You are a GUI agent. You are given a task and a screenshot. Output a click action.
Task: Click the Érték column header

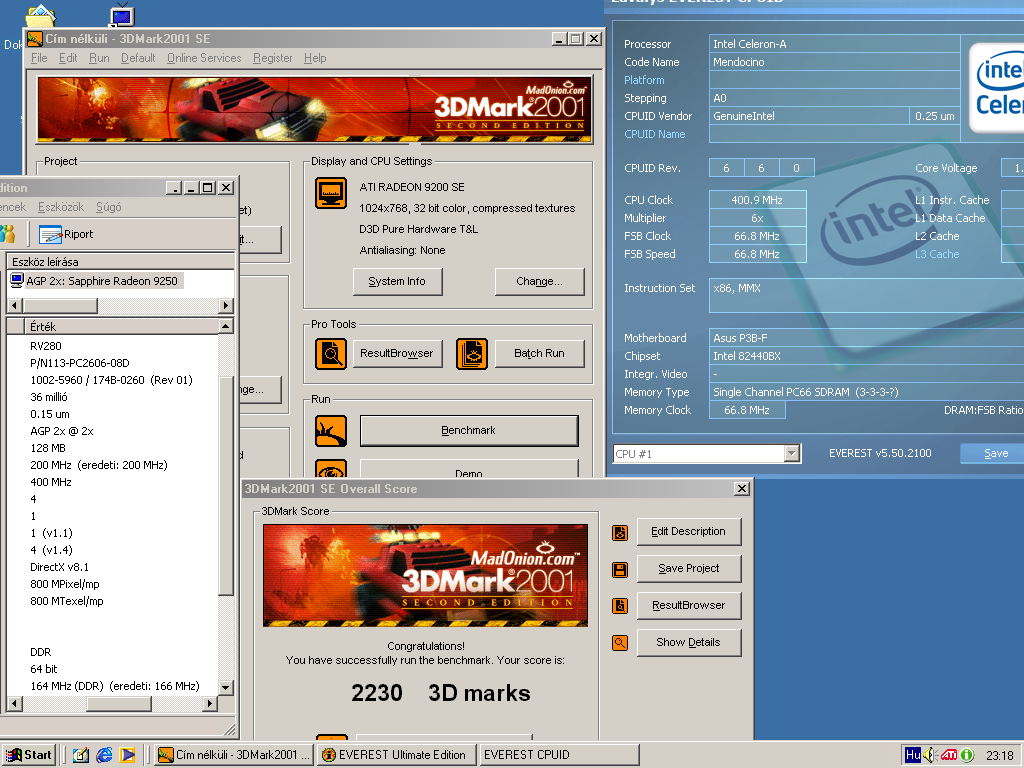click(121, 327)
